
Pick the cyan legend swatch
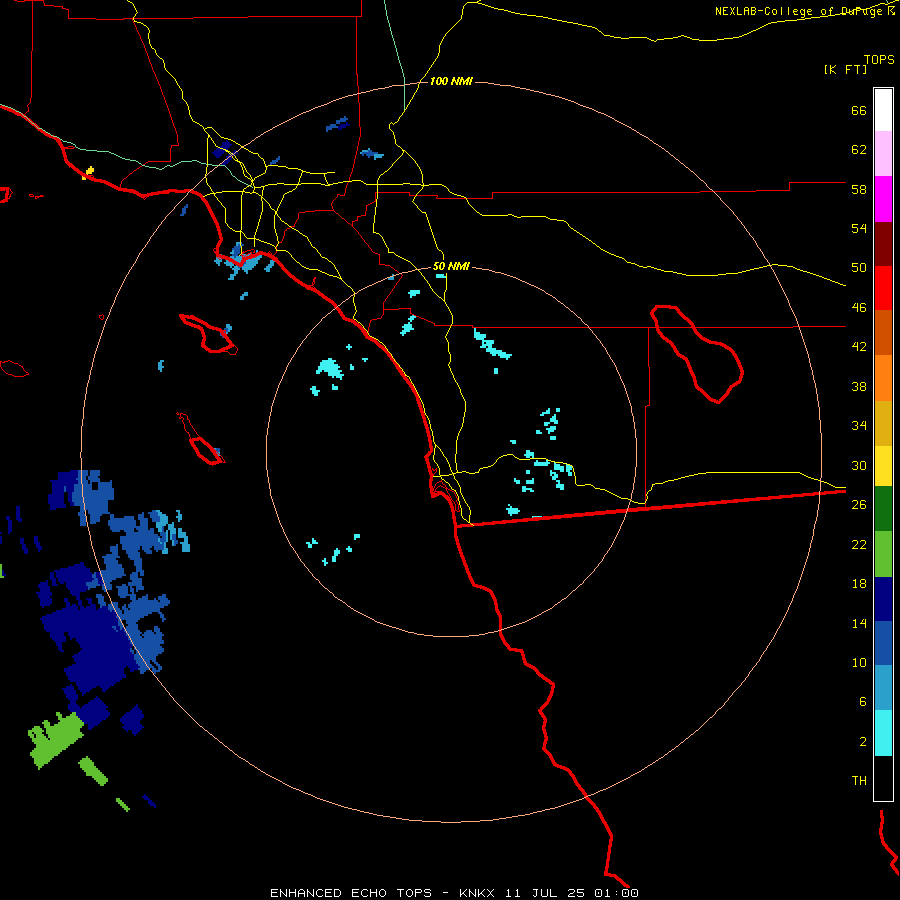coord(883,733)
